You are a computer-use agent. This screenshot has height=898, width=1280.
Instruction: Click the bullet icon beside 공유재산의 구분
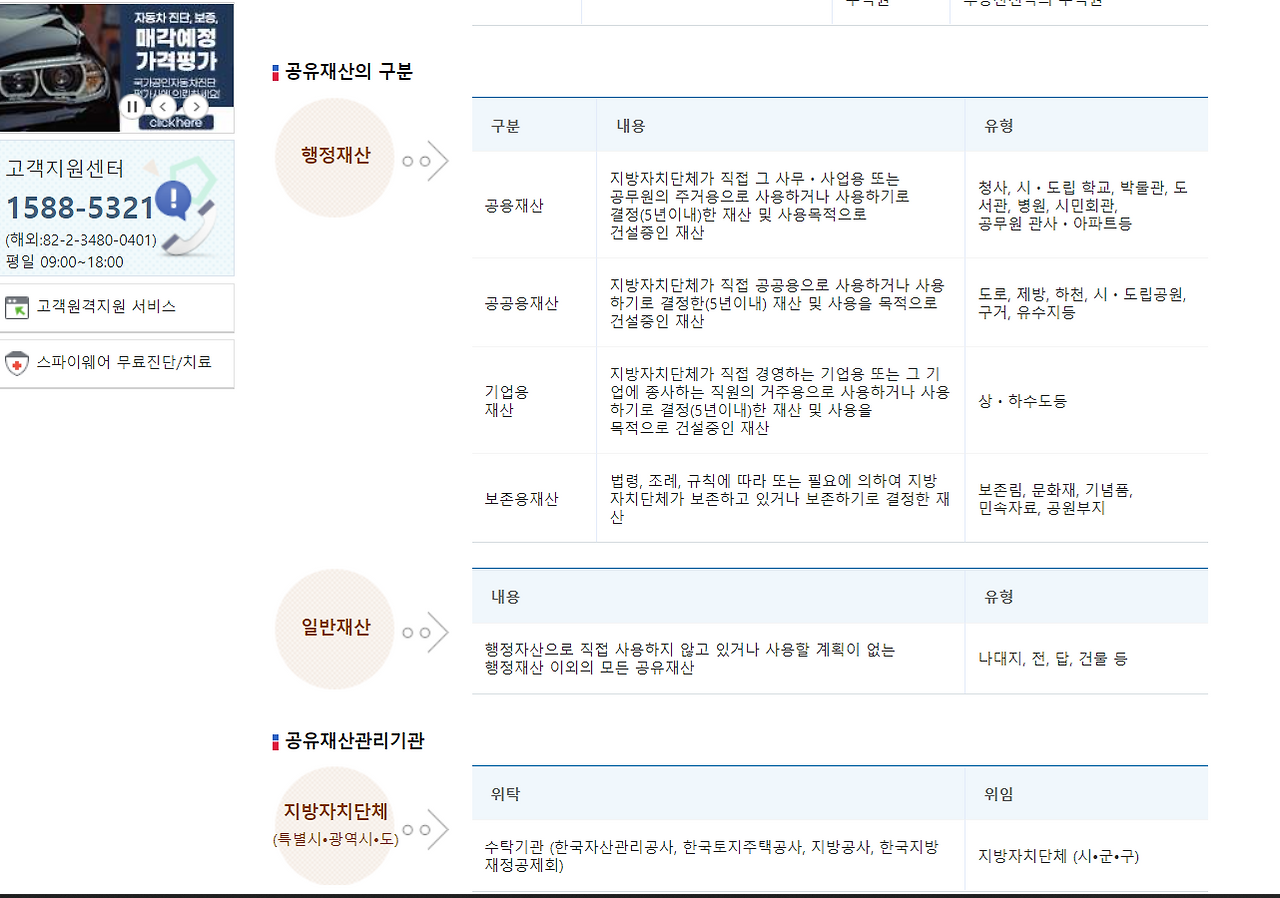(273, 71)
